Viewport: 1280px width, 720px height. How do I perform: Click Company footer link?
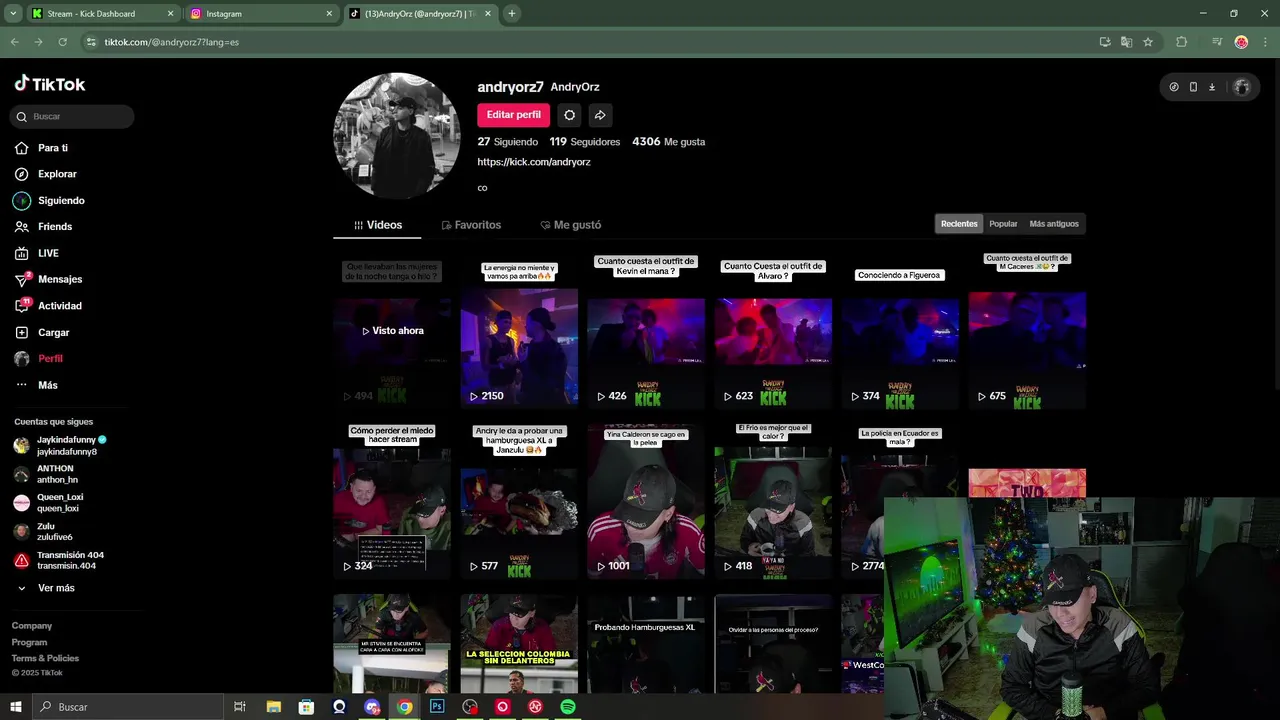pyautogui.click(x=32, y=626)
